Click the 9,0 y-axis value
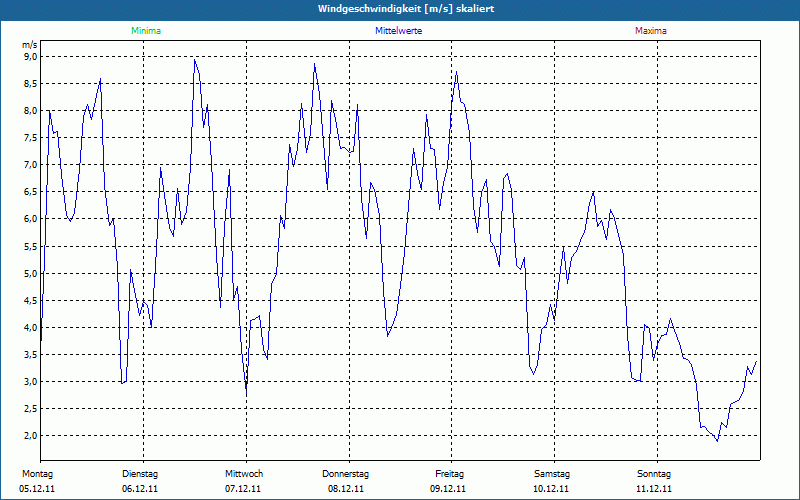 coord(31,56)
